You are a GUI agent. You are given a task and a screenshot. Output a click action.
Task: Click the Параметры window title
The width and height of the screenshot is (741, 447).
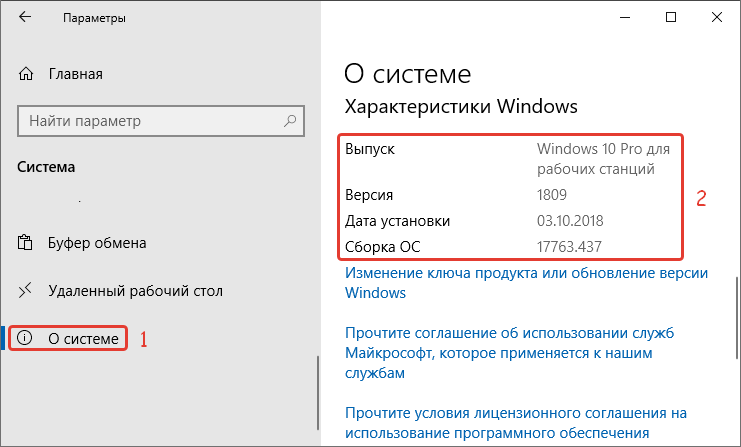pos(95,18)
